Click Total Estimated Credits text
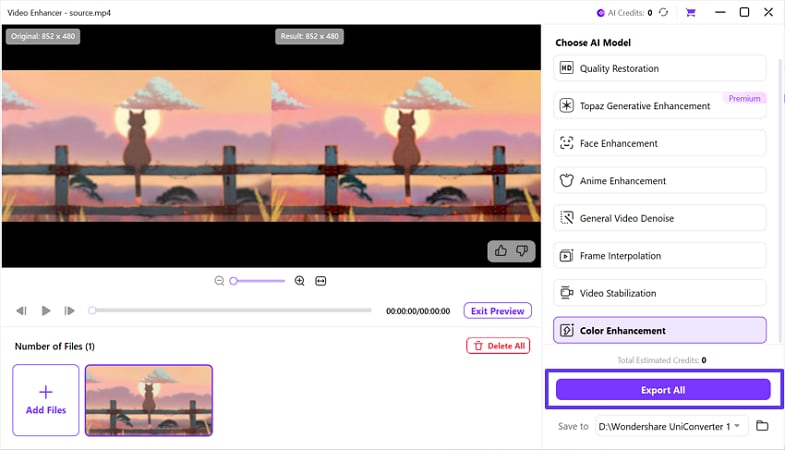This screenshot has width=785, height=450. click(661, 360)
